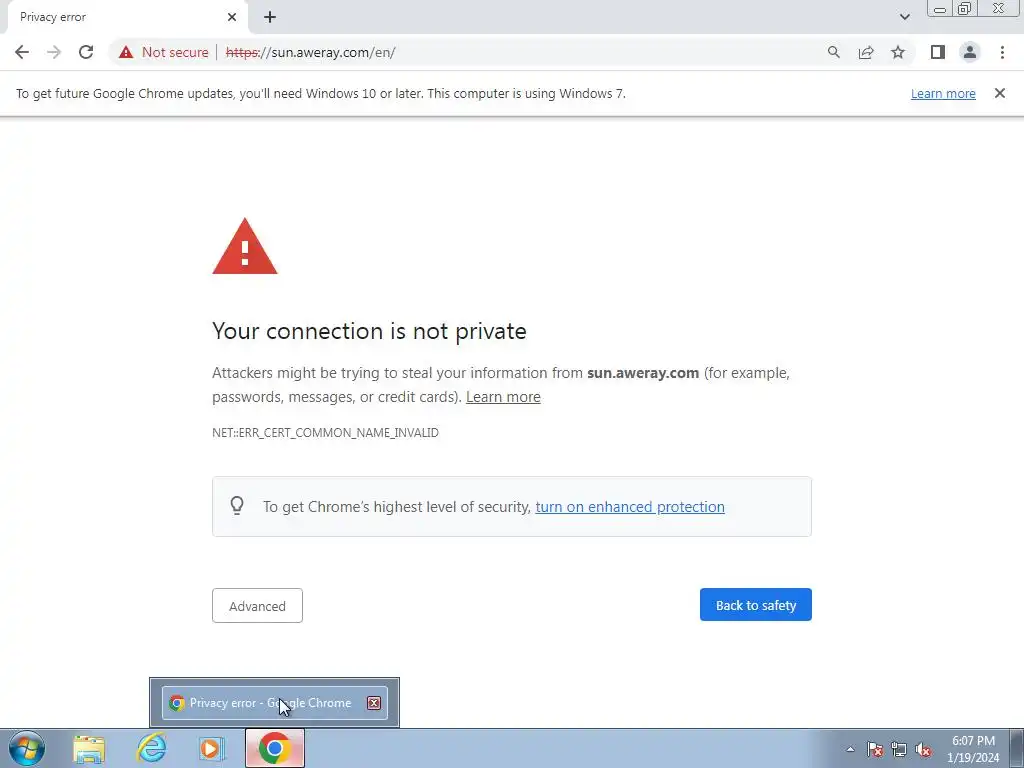Image resolution: width=1024 pixels, height=768 pixels.
Task: Restore down the Chrome window
Action: [x=964, y=9]
